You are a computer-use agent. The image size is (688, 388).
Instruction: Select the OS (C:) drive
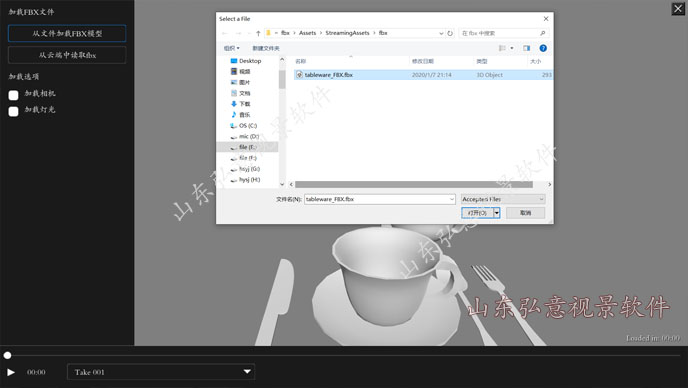pos(244,126)
